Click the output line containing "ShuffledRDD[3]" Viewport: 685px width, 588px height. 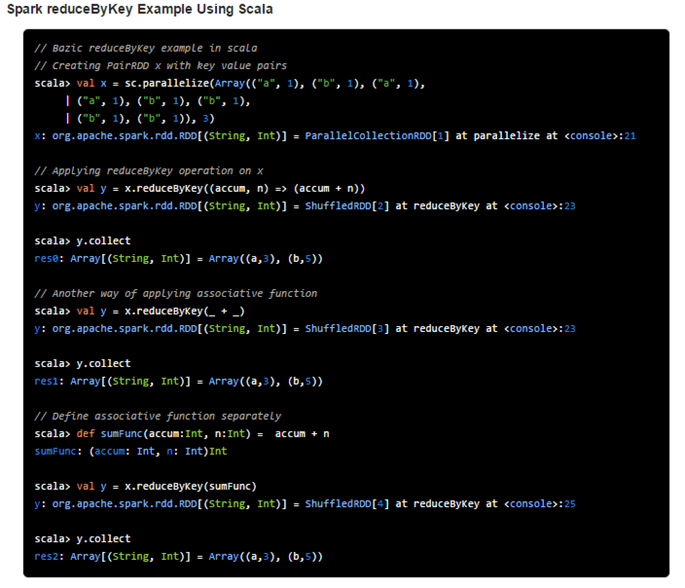click(305, 329)
